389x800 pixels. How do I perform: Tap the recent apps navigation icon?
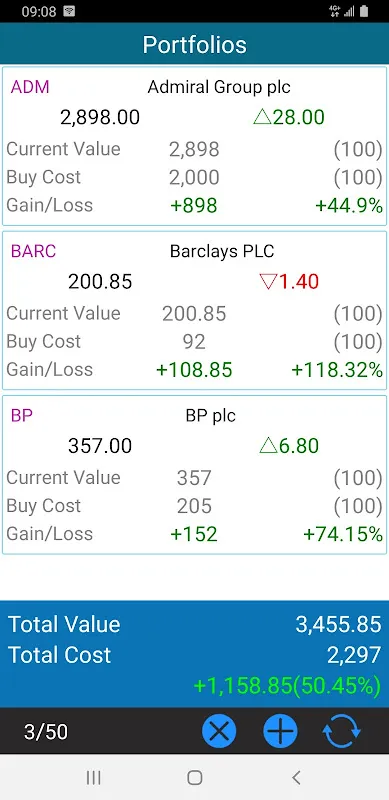(x=93, y=778)
